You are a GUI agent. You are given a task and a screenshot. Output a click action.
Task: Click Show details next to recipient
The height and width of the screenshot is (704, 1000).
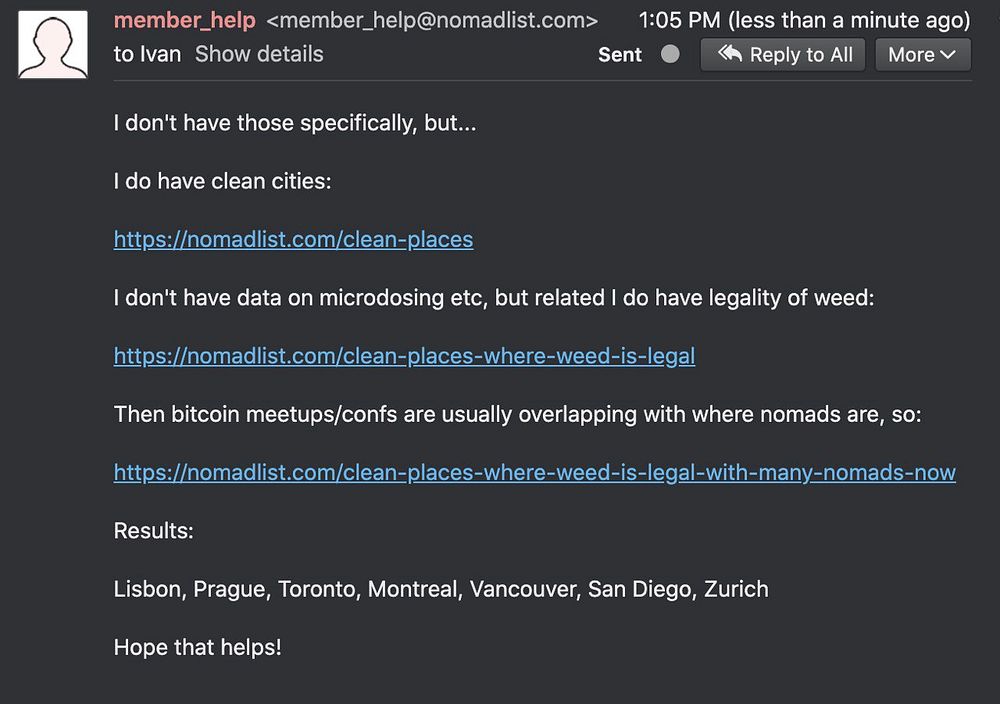click(x=259, y=54)
